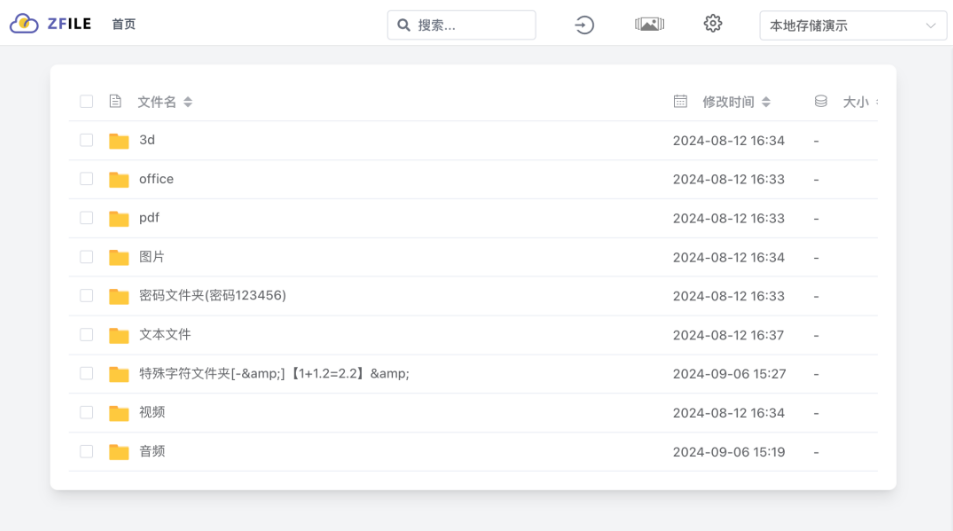Focus the 搜索 search input field

[x=461, y=25]
